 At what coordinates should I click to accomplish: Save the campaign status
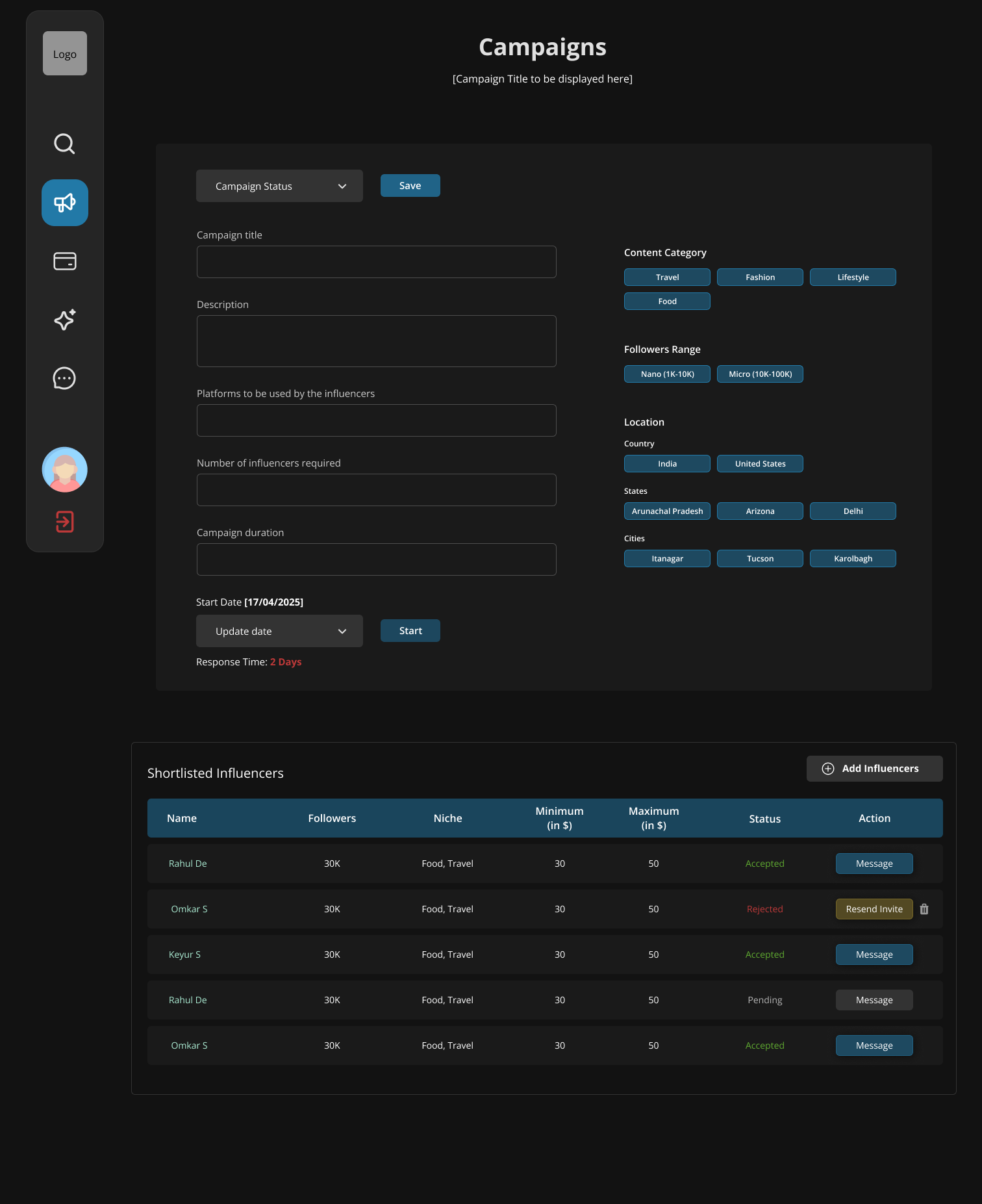(410, 186)
